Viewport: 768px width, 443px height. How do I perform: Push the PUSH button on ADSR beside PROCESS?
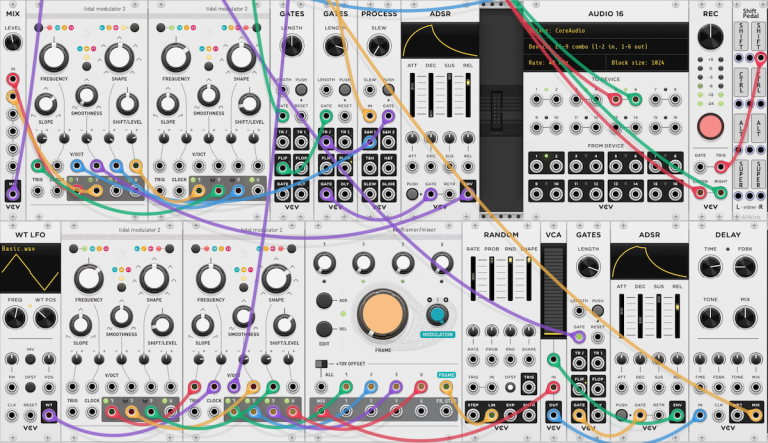412,194
